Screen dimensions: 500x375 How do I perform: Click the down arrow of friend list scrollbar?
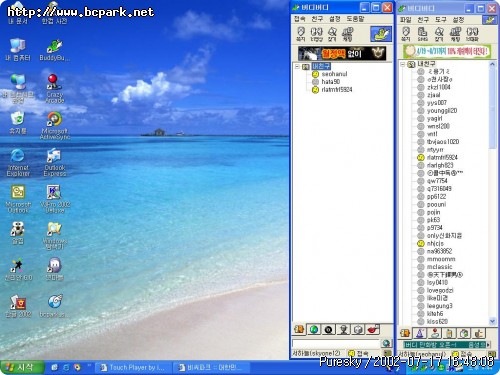pyautogui.click(x=492, y=321)
